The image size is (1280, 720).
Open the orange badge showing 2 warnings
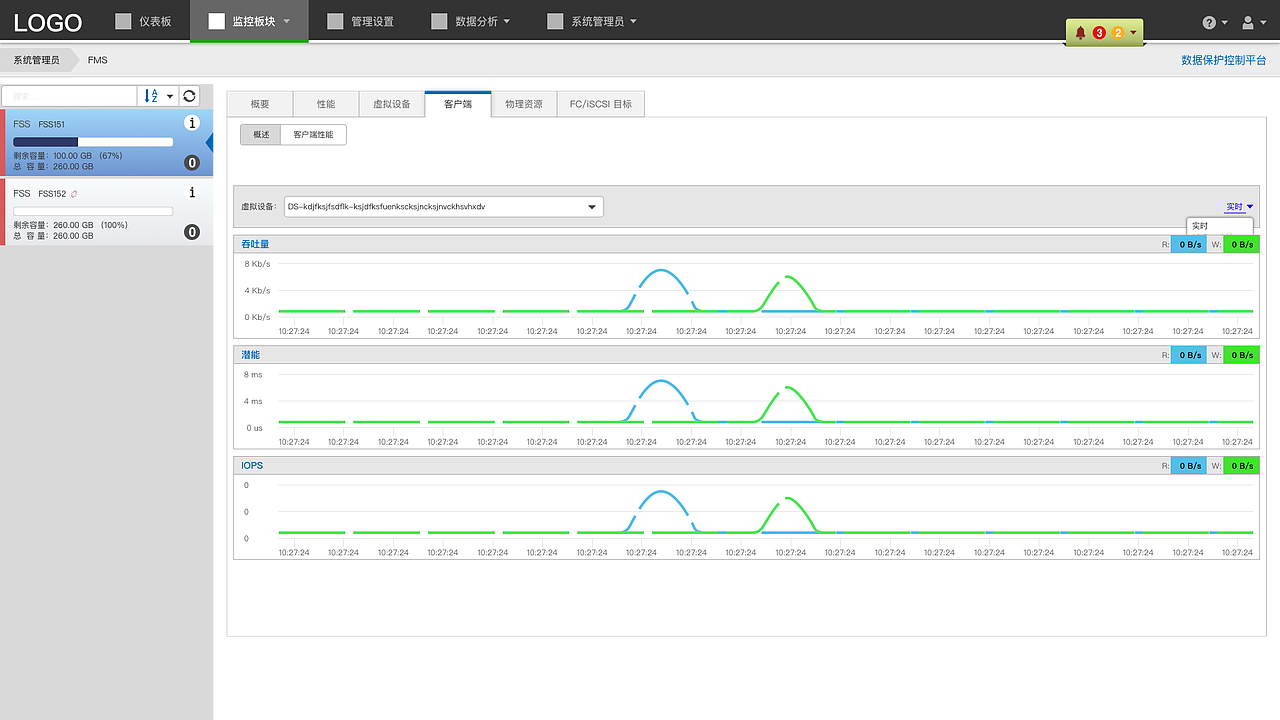(1118, 33)
